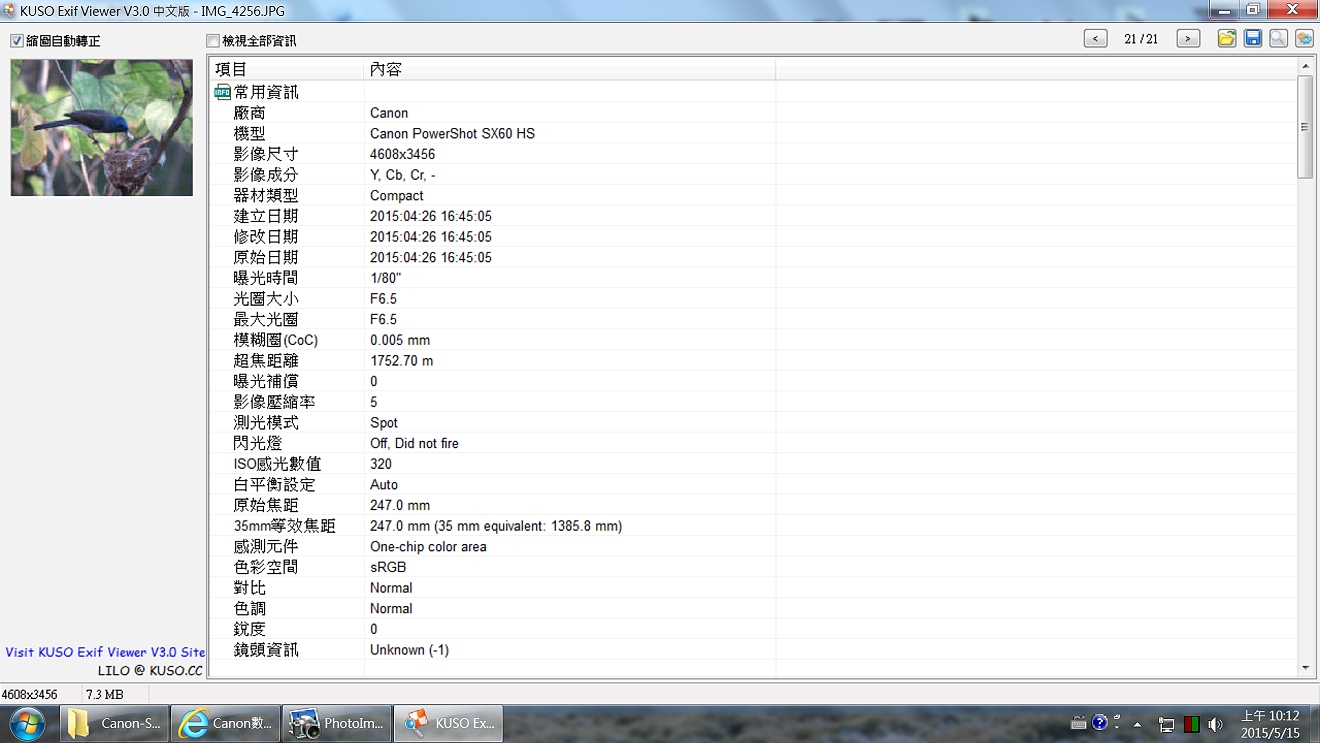This screenshot has width=1320, height=743.
Task: Select the 器材類型 row with Compact
Action: click(753, 196)
